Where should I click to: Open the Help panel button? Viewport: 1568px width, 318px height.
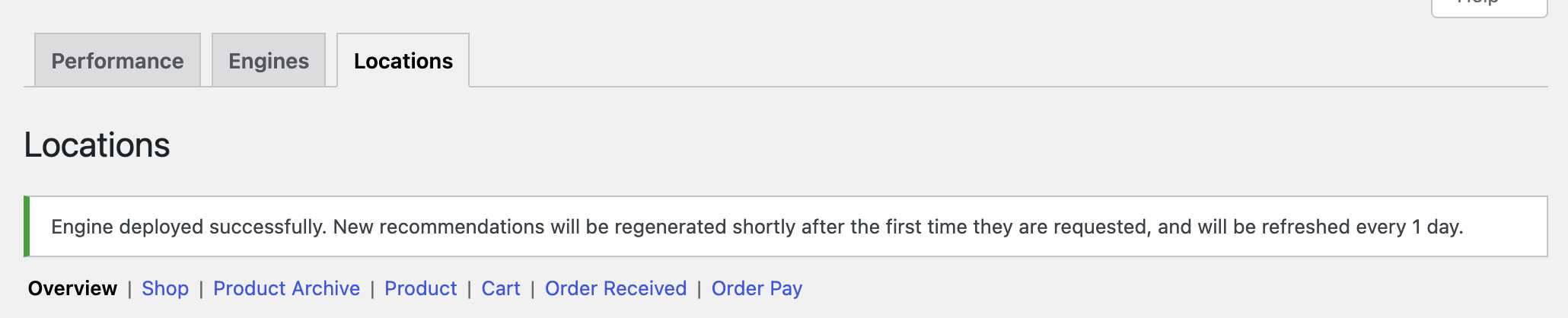coord(1488,6)
